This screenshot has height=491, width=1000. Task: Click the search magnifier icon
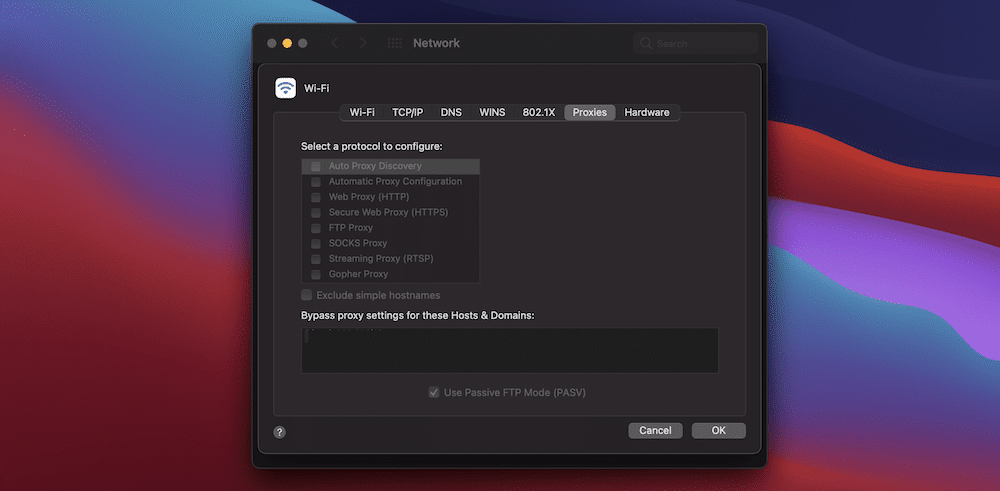click(x=646, y=44)
